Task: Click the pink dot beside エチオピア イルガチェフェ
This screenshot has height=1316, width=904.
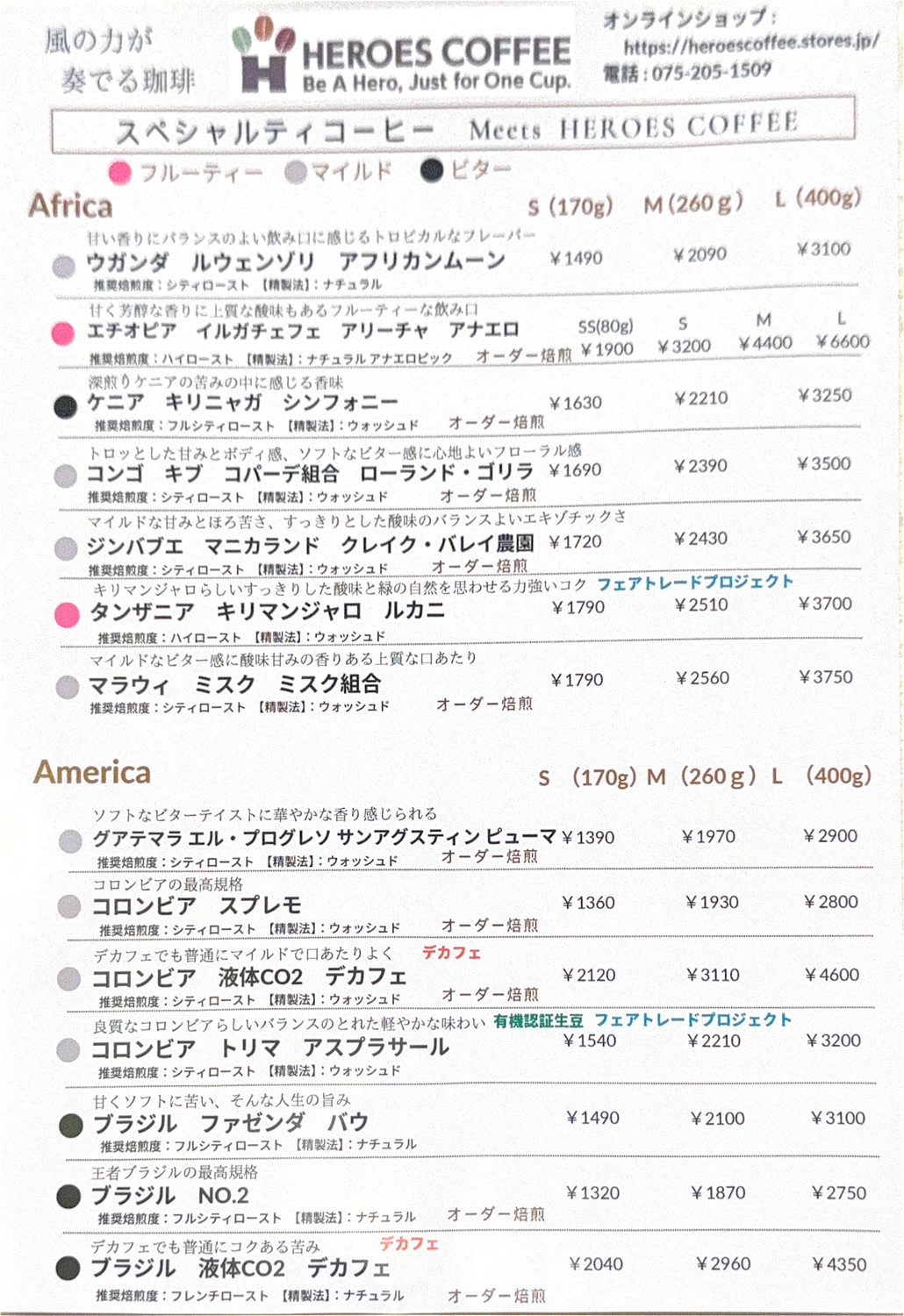Action: tap(62, 334)
